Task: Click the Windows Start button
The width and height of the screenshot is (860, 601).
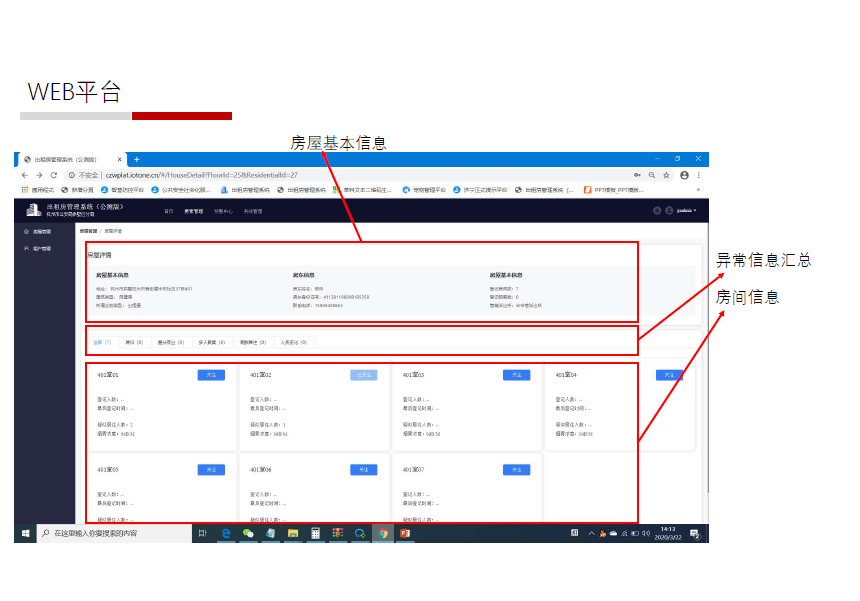Action: 26,534
